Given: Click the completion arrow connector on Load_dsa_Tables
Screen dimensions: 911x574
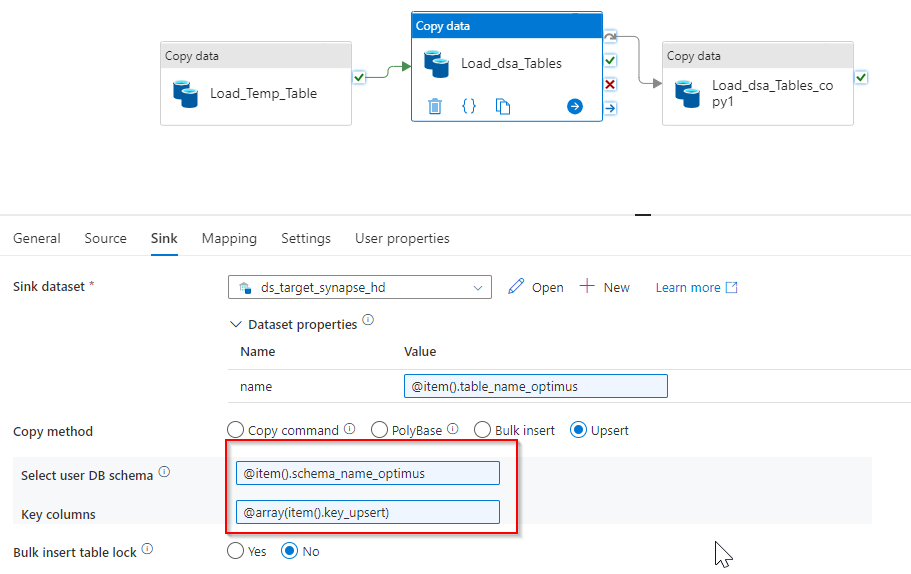Looking at the screenshot, I should [610, 108].
